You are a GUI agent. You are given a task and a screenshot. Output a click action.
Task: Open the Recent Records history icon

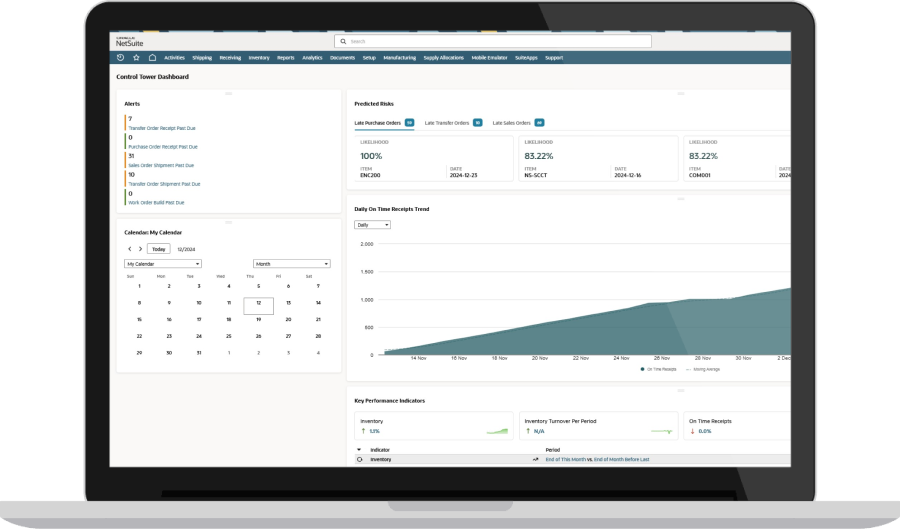coord(121,58)
